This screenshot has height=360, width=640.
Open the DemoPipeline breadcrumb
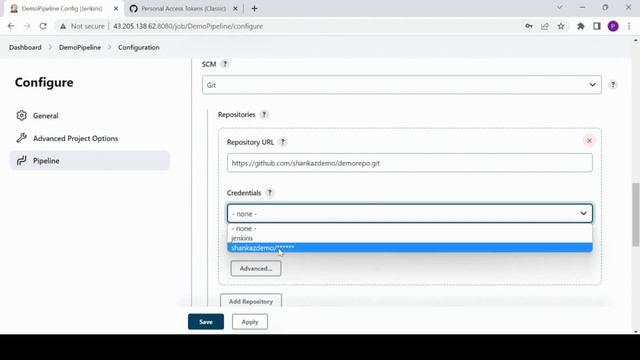[x=80, y=47]
